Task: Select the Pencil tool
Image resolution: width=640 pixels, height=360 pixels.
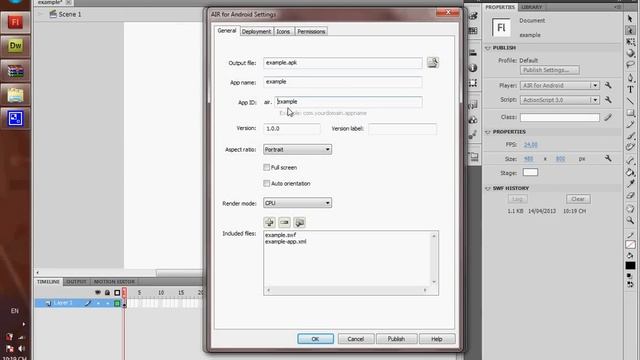Action: 630,124
